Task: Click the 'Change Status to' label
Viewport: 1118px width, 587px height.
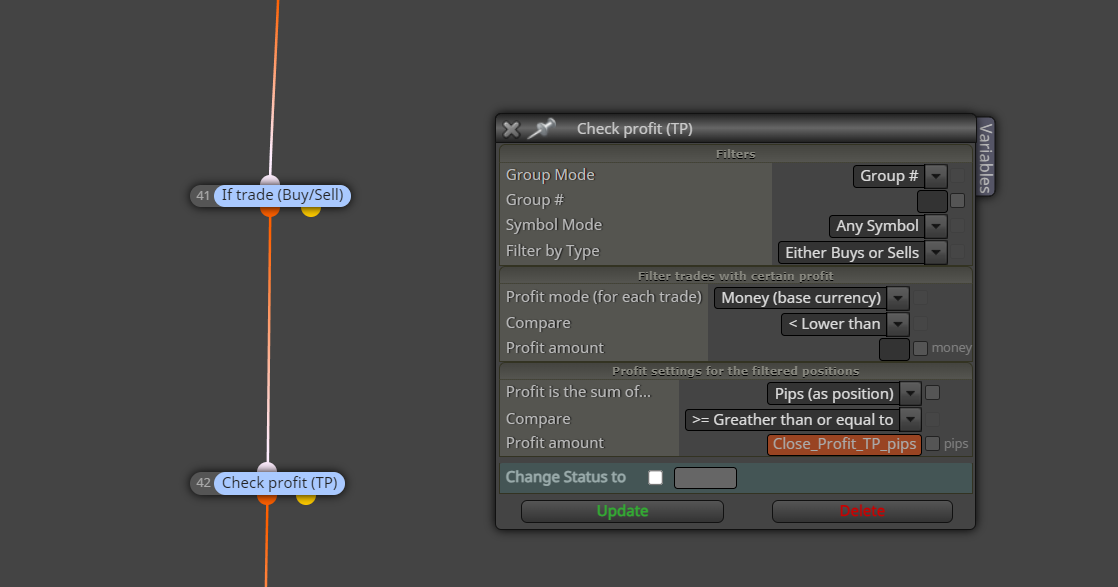Action: pos(565,477)
